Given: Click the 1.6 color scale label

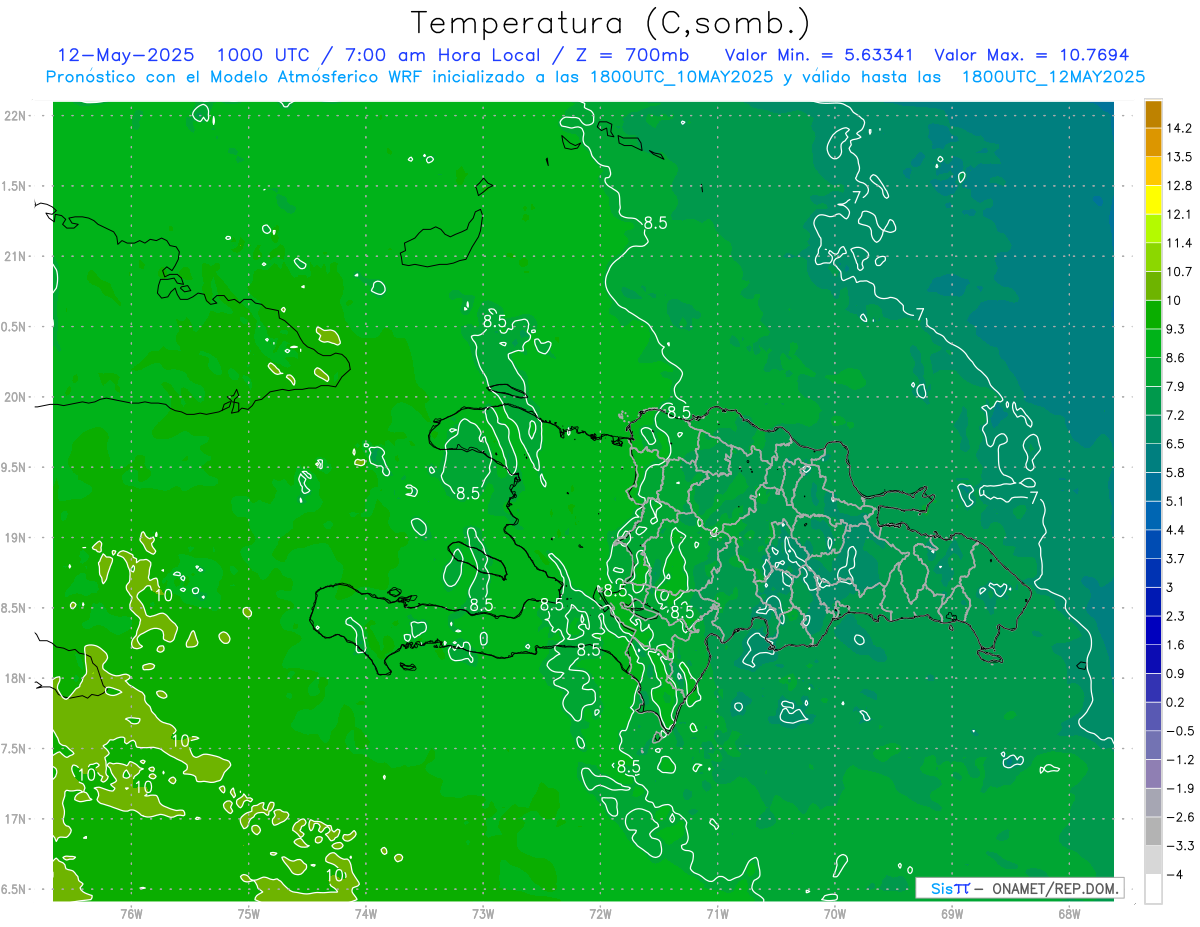Looking at the screenshot, I should [1175, 645].
